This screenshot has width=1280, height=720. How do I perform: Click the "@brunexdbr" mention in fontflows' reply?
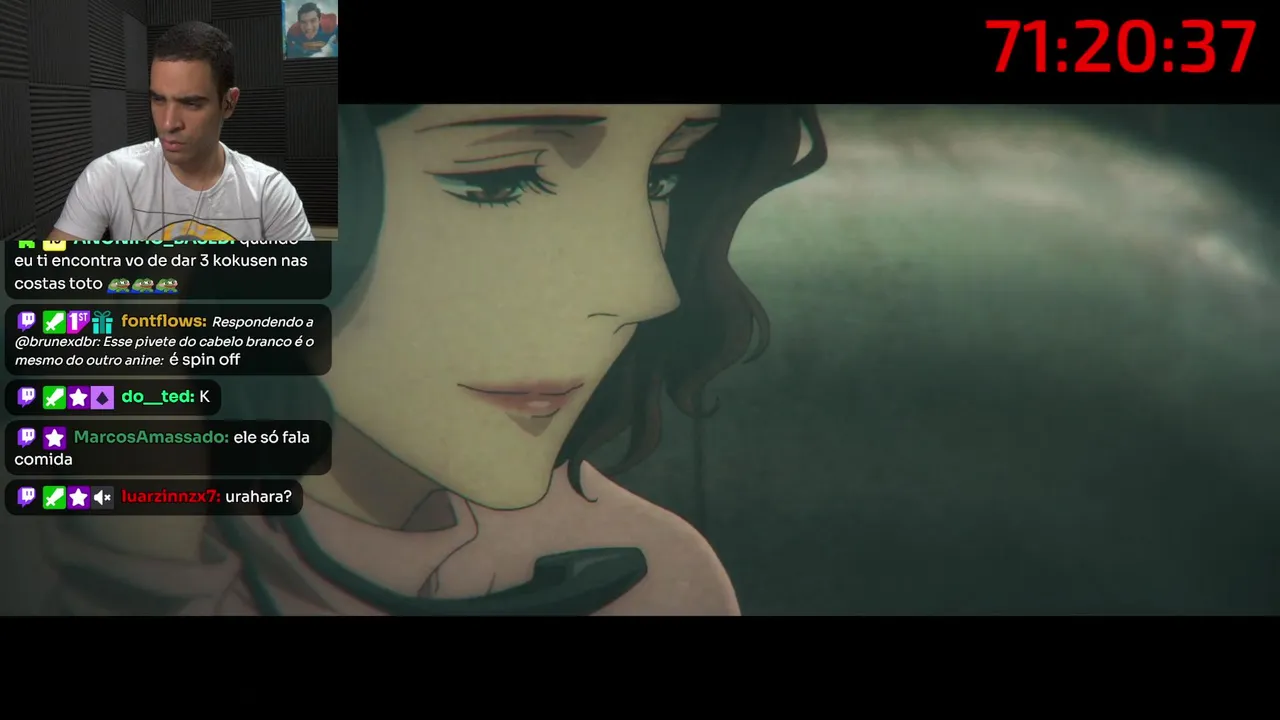(59, 342)
